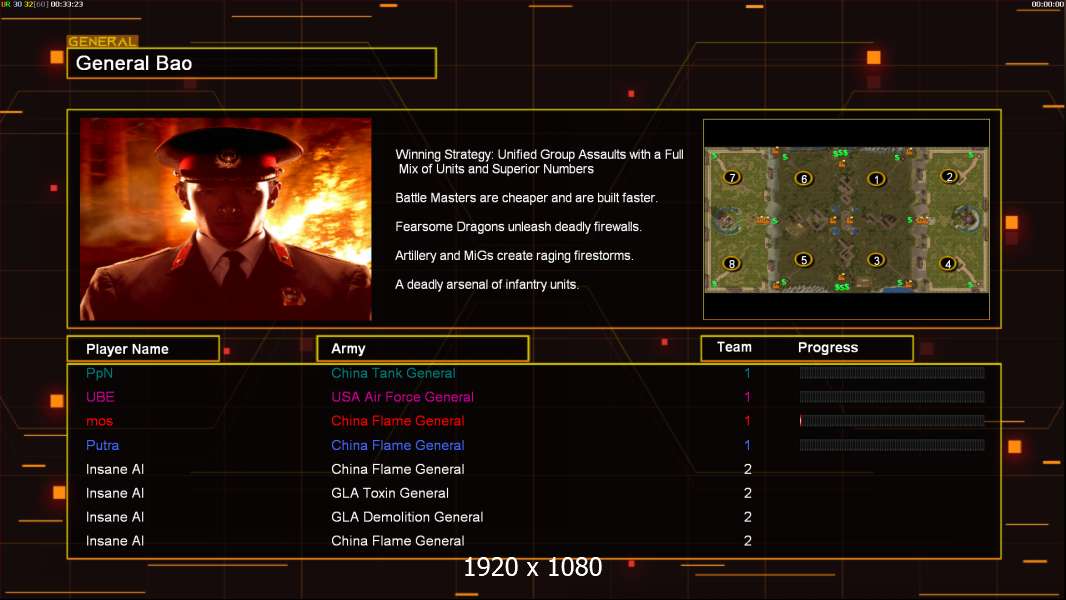The image size is (1066, 600).
Task: Click the General Bao name field
Action: point(252,63)
